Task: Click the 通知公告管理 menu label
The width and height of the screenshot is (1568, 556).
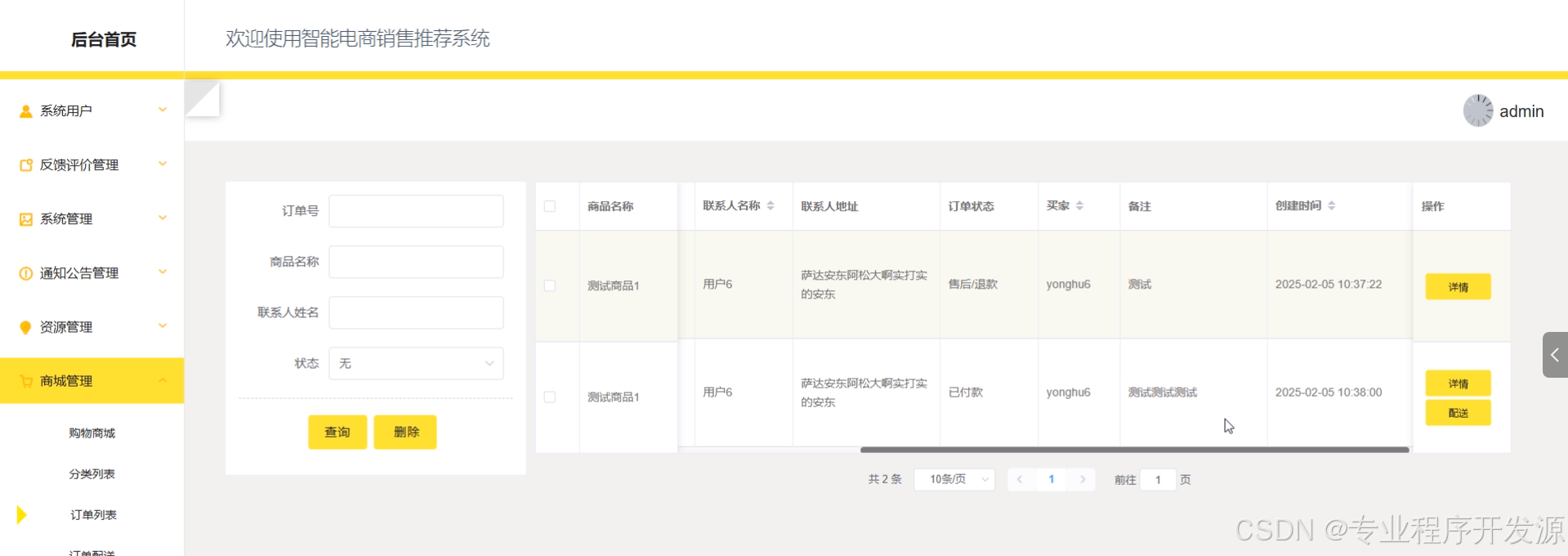Action: pyautogui.click(x=79, y=273)
